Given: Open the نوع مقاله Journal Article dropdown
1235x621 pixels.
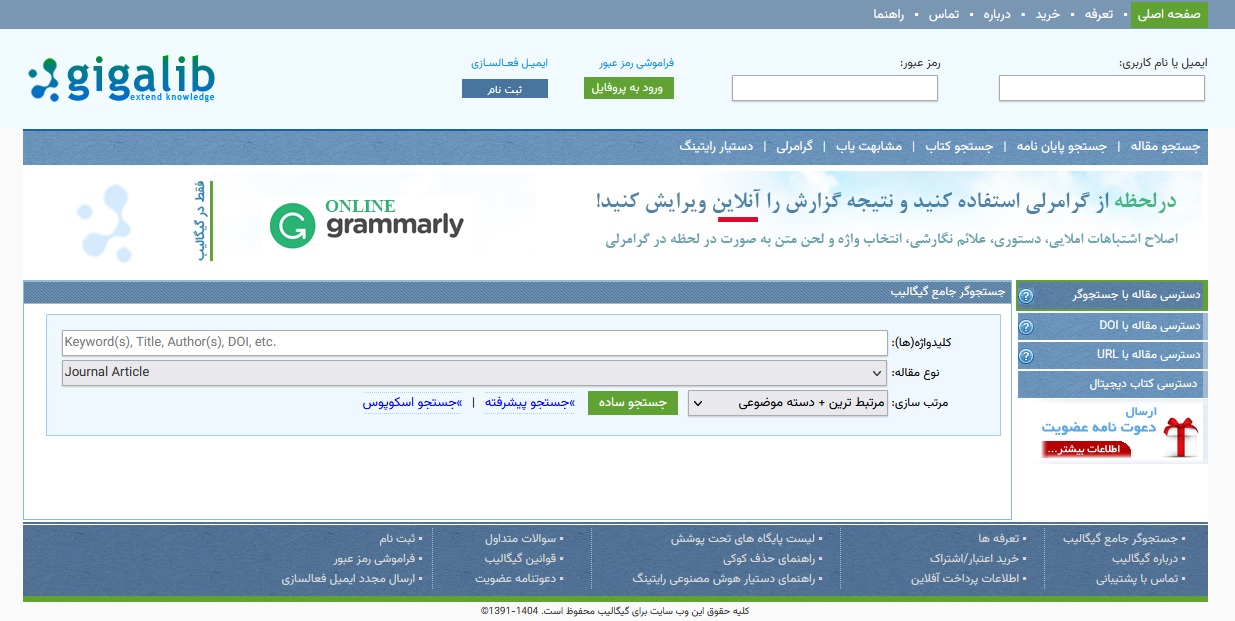Looking at the screenshot, I should pos(474,372).
